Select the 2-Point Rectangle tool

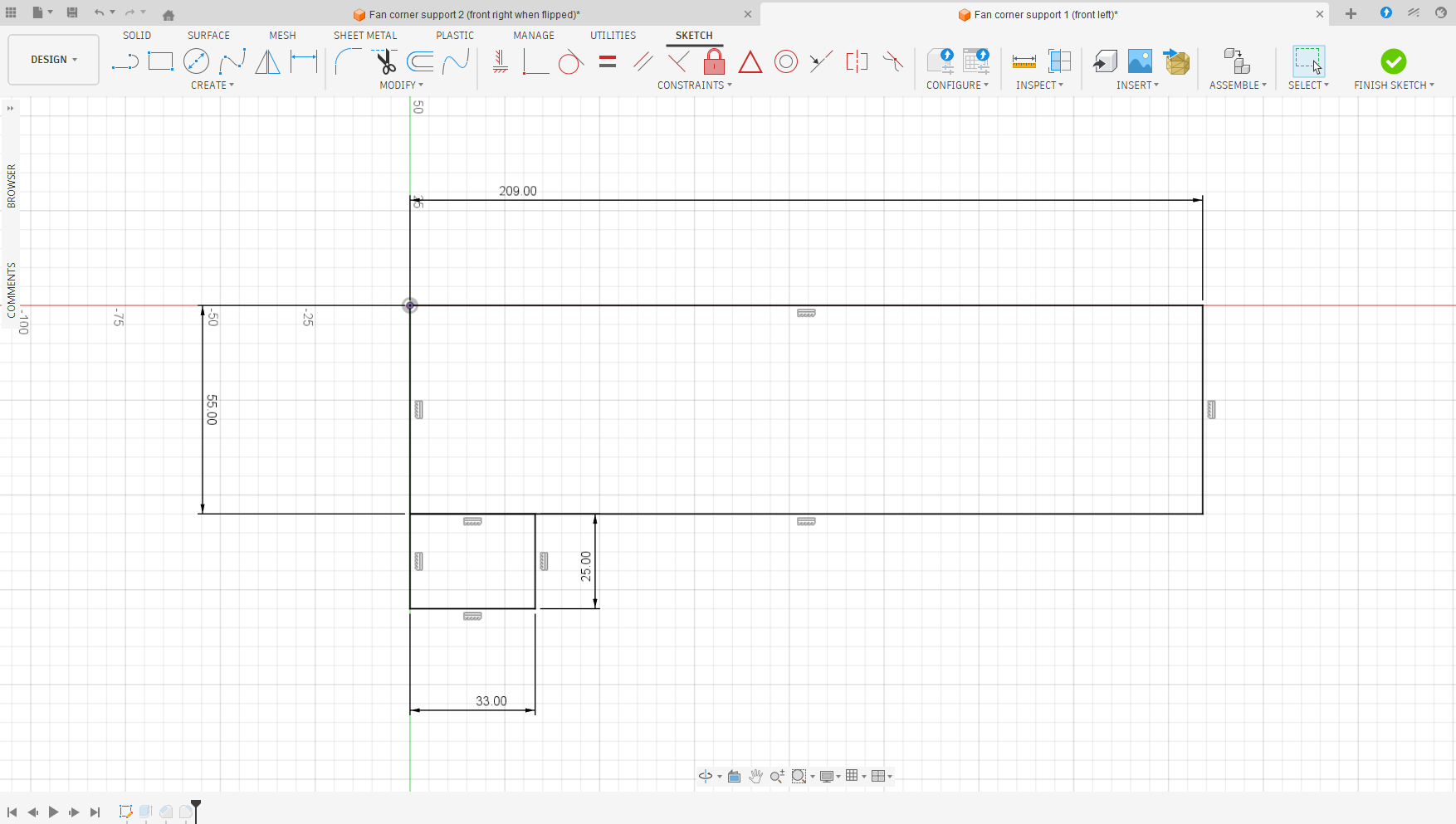[160, 61]
